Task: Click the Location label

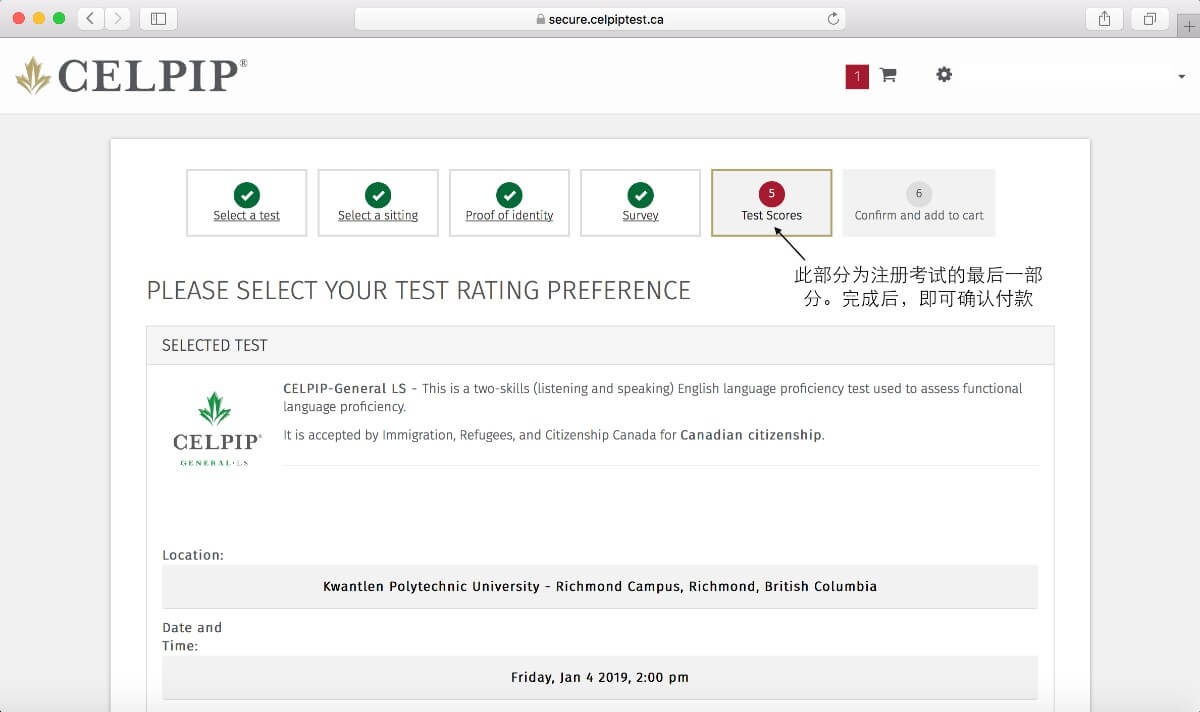Action: 193,555
